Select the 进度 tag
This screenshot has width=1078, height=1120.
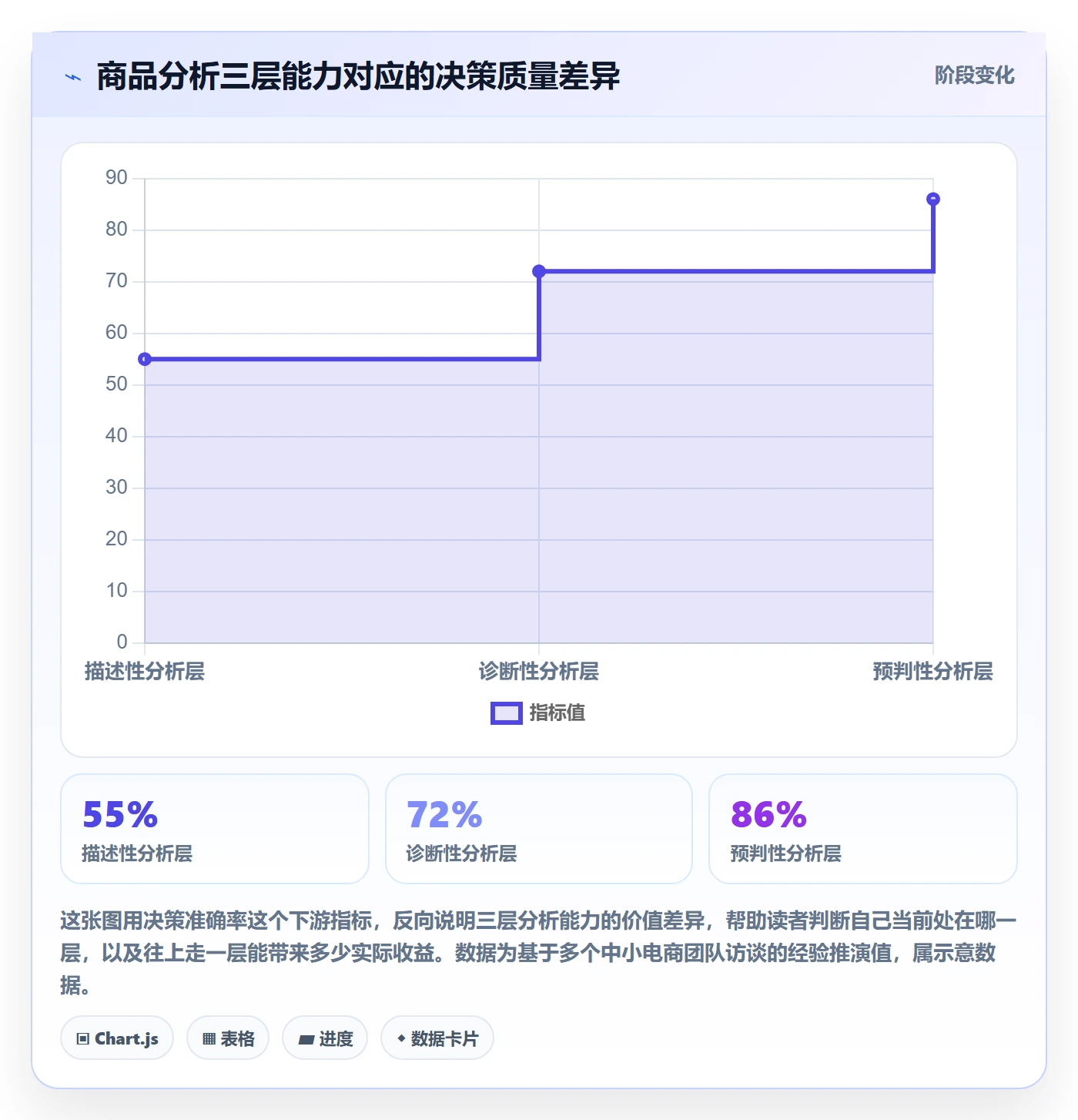pos(325,1038)
